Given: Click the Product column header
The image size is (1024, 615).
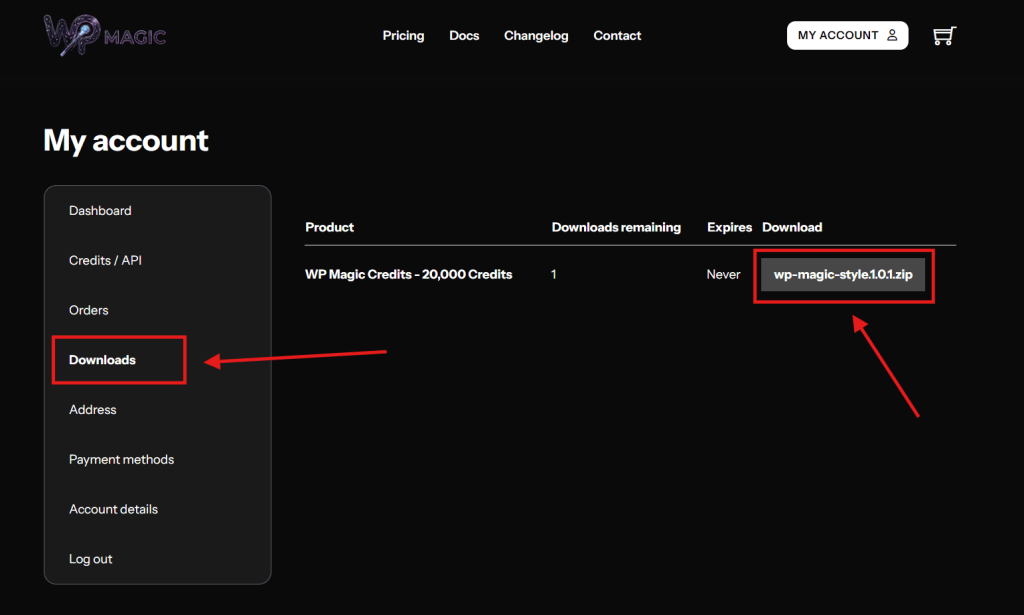Looking at the screenshot, I should click(329, 228).
